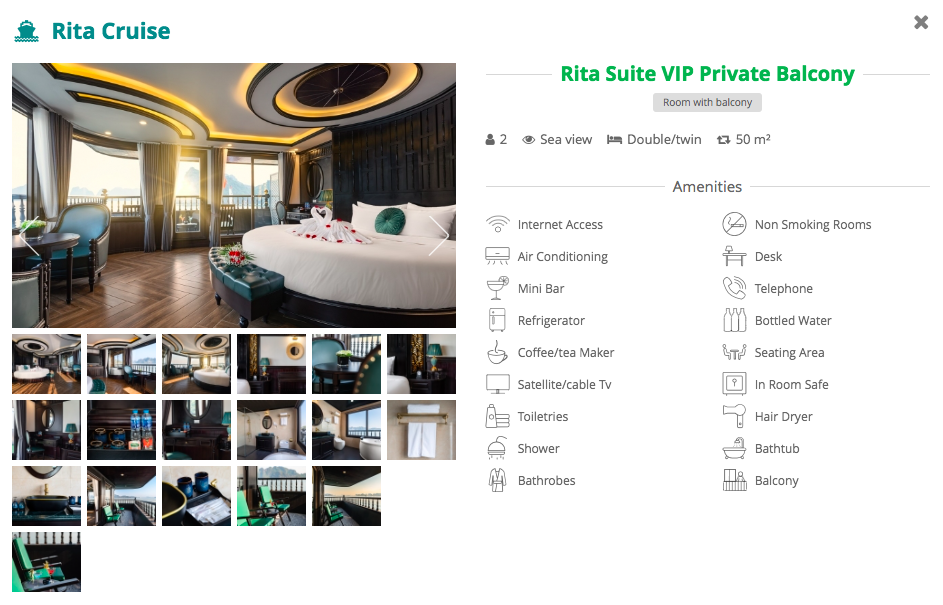Screen dimensions: 943x605
Task: Click the Room with balcony tag
Action: (x=707, y=102)
